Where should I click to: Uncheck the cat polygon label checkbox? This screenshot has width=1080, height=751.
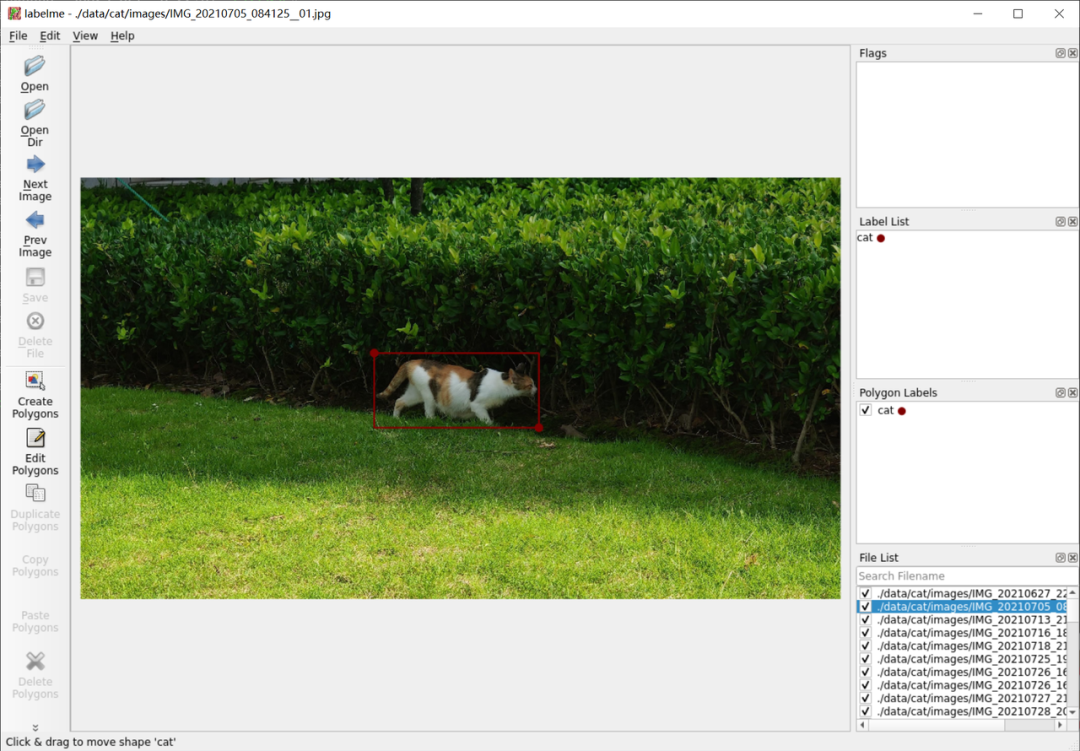866,411
